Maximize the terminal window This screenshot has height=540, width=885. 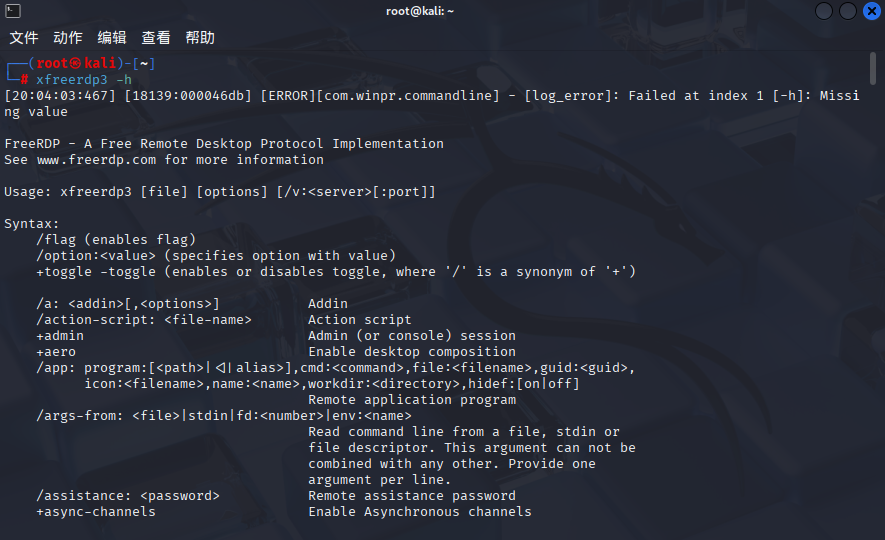[x=848, y=11]
